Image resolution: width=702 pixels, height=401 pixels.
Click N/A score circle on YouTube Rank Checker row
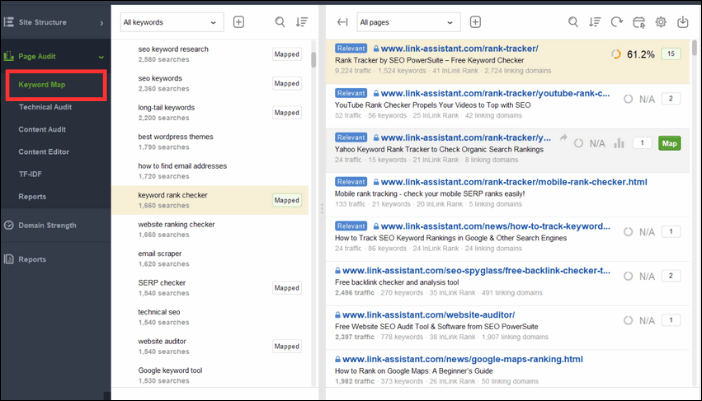pyautogui.click(x=628, y=99)
